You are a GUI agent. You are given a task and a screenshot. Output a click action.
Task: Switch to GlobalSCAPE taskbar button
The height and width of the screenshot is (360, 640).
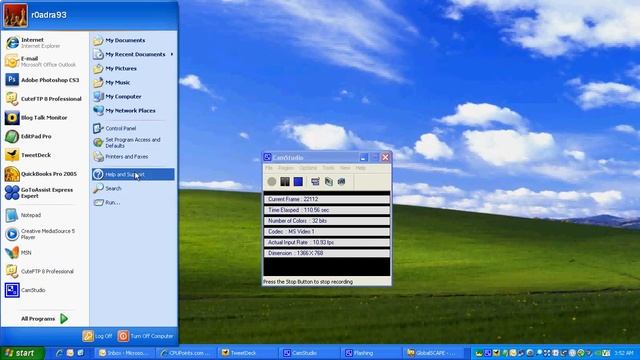pos(434,353)
